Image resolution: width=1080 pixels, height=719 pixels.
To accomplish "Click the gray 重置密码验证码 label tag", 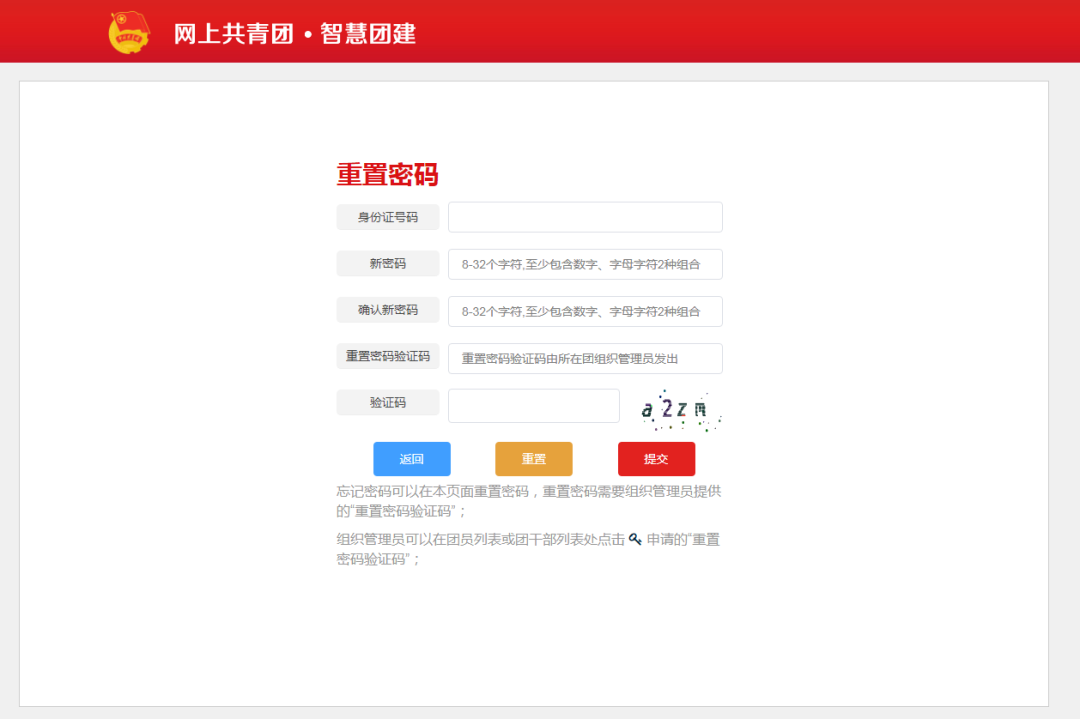I will 388,356.
